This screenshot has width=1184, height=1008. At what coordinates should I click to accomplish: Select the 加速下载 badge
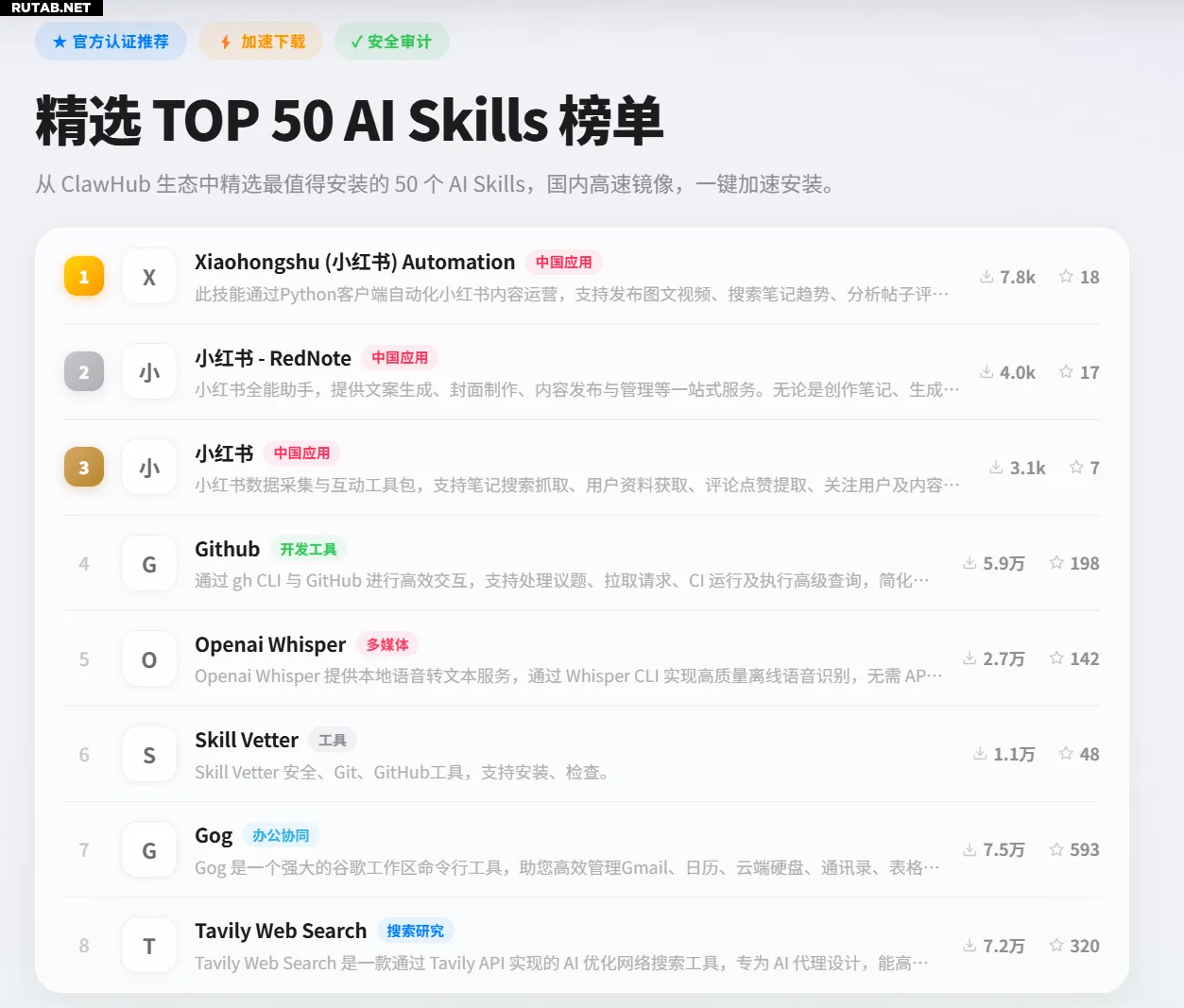(262, 42)
